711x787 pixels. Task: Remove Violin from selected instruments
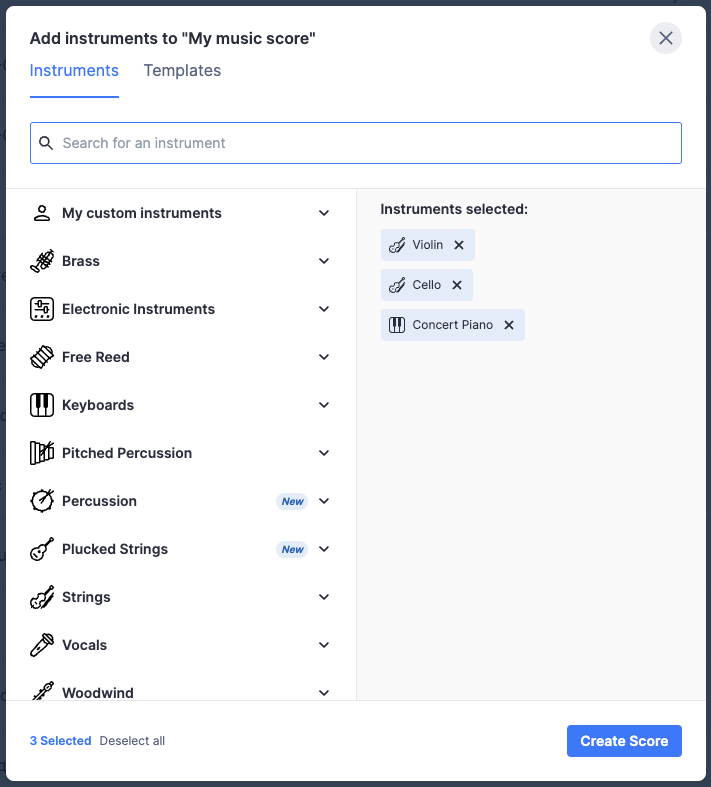[459, 245]
